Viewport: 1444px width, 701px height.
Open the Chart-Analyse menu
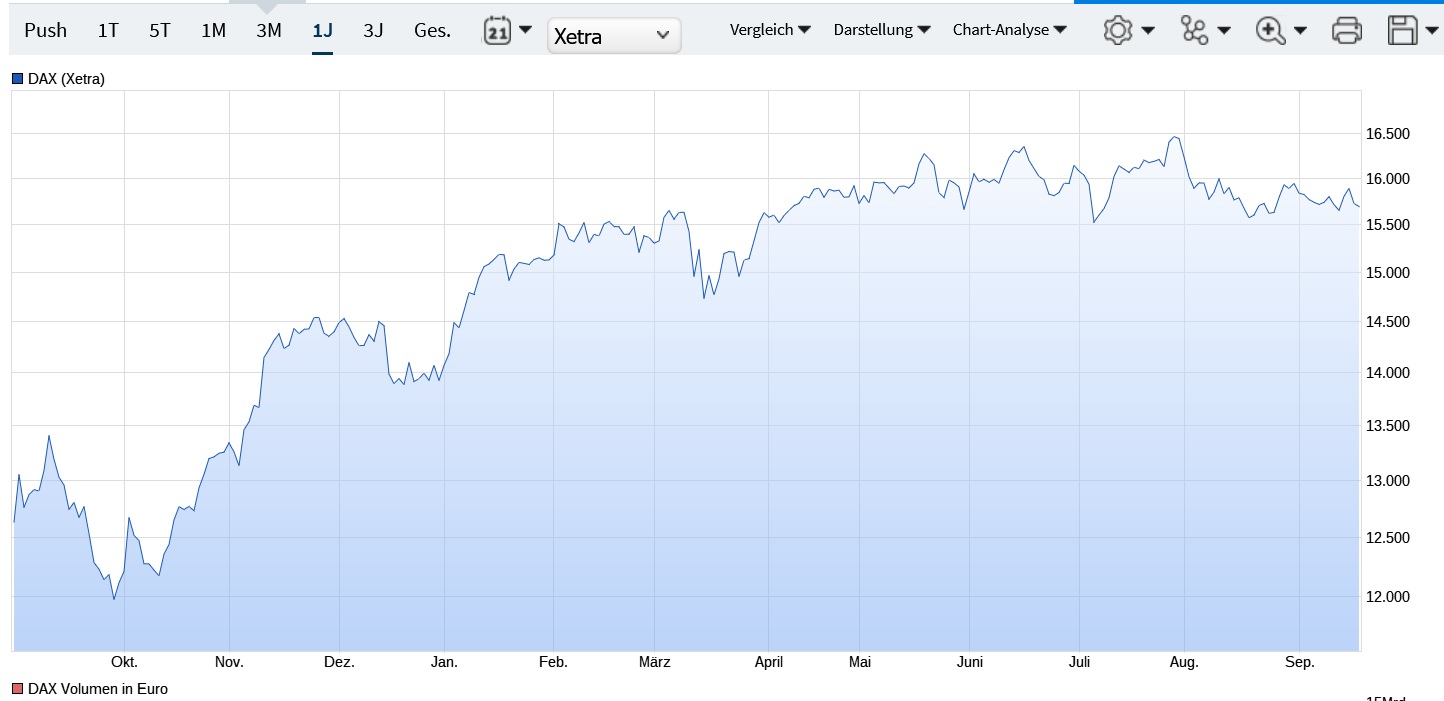1010,30
